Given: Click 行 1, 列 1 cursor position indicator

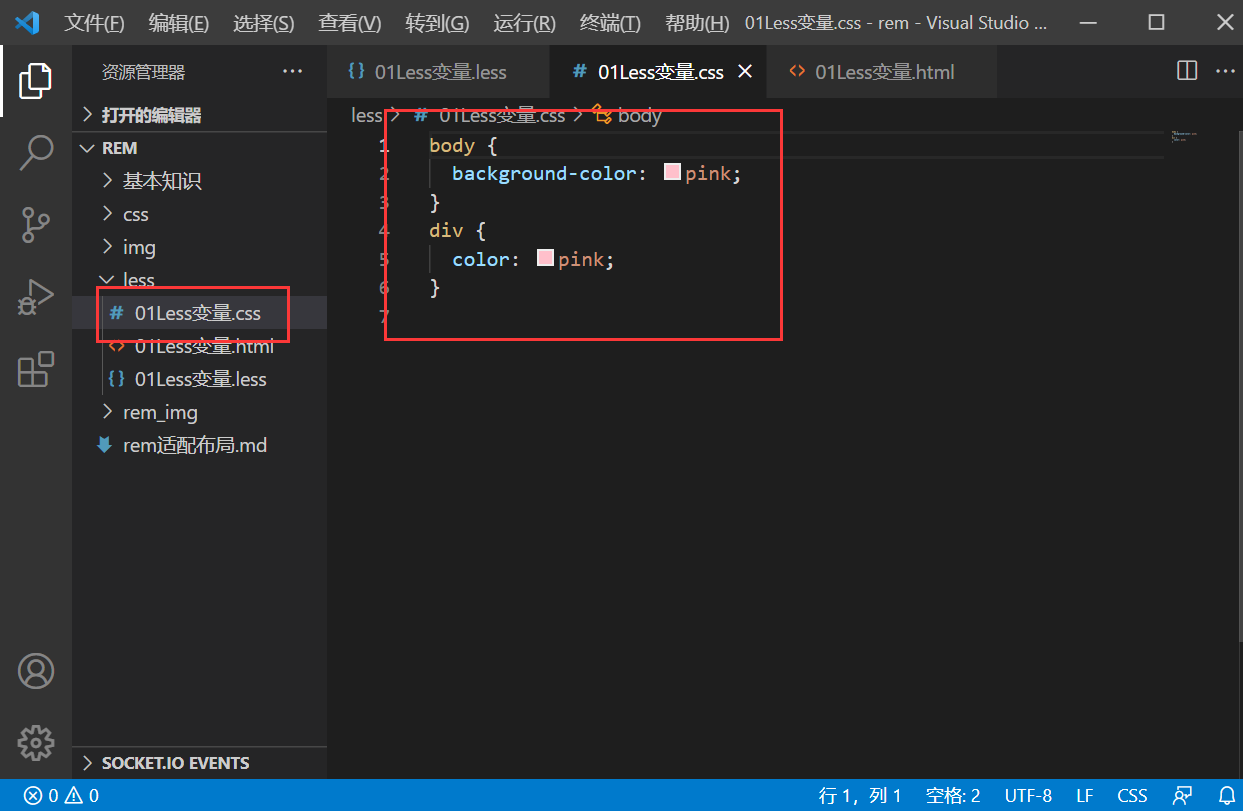Looking at the screenshot, I should (x=860, y=796).
